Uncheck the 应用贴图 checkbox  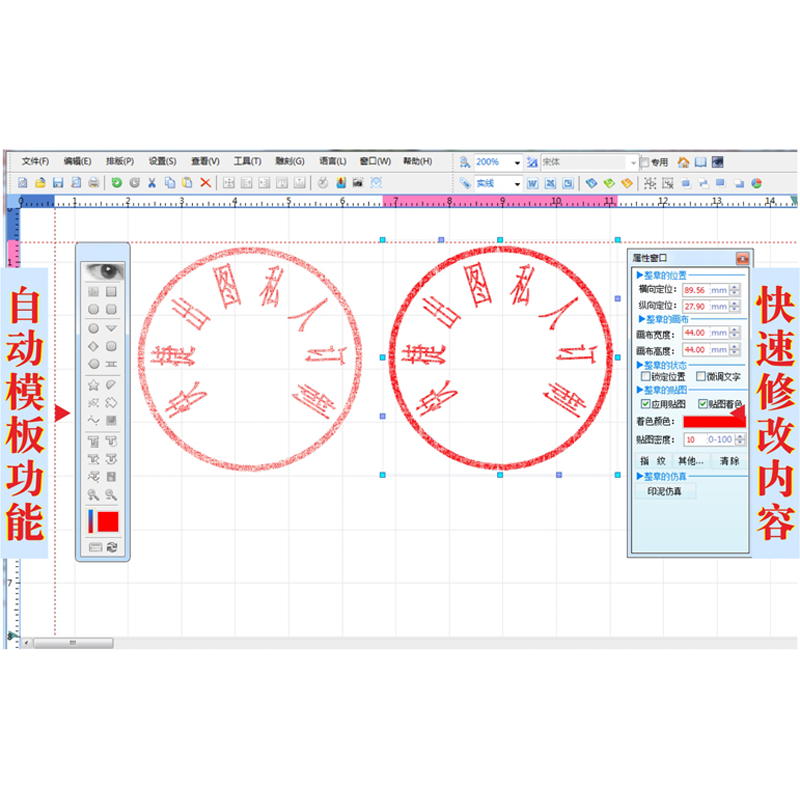pyautogui.click(x=646, y=404)
